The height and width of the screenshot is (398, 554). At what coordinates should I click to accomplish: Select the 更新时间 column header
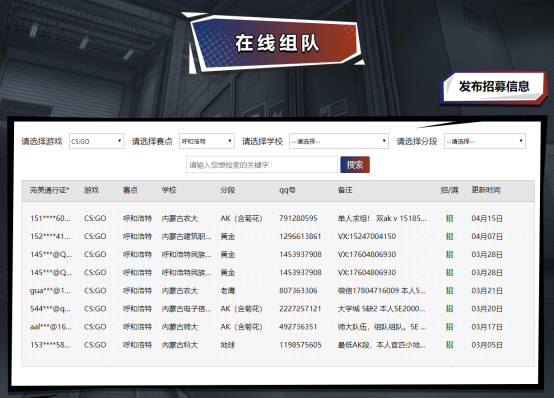tap(486, 190)
